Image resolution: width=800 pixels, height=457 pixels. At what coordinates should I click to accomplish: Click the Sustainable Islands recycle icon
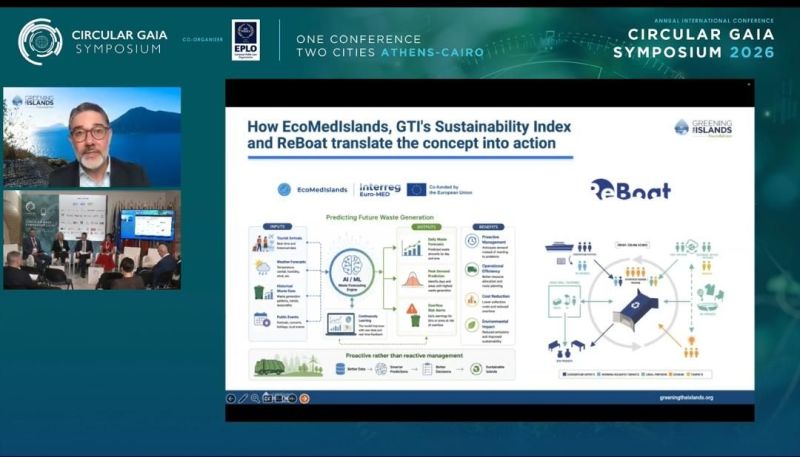click(476, 369)
